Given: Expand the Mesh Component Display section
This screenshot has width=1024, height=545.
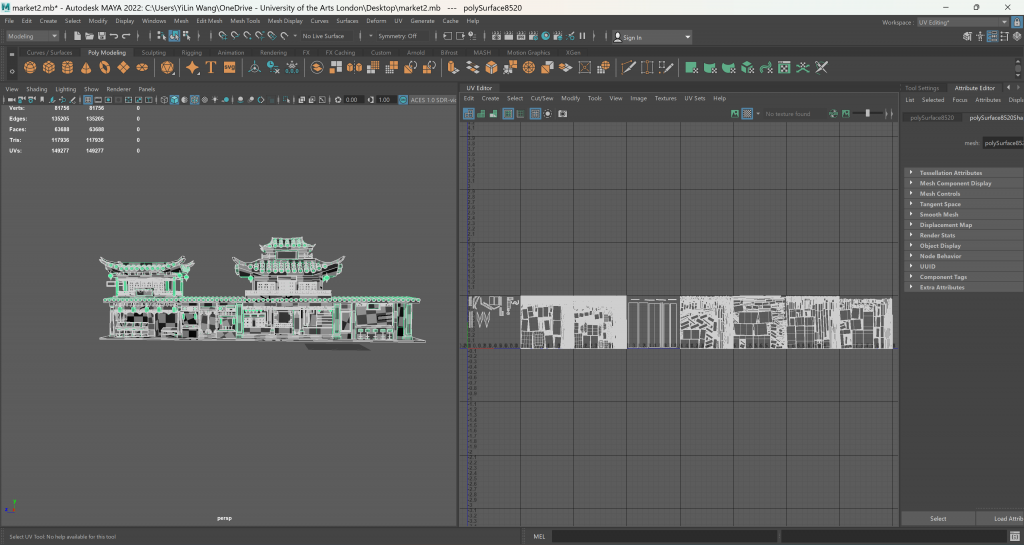Looking at the screenshot, I should (x=911, y=183).
